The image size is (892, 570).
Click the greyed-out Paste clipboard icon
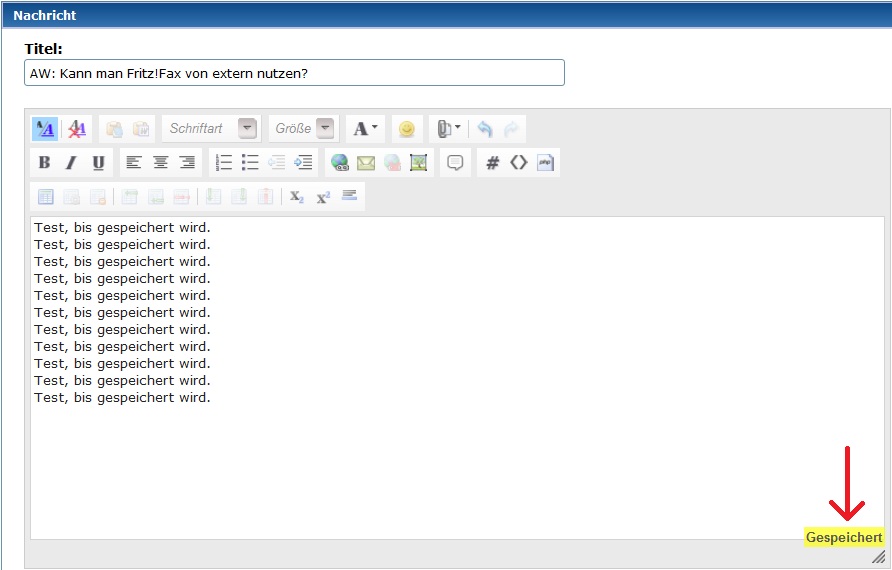(114, 129)
